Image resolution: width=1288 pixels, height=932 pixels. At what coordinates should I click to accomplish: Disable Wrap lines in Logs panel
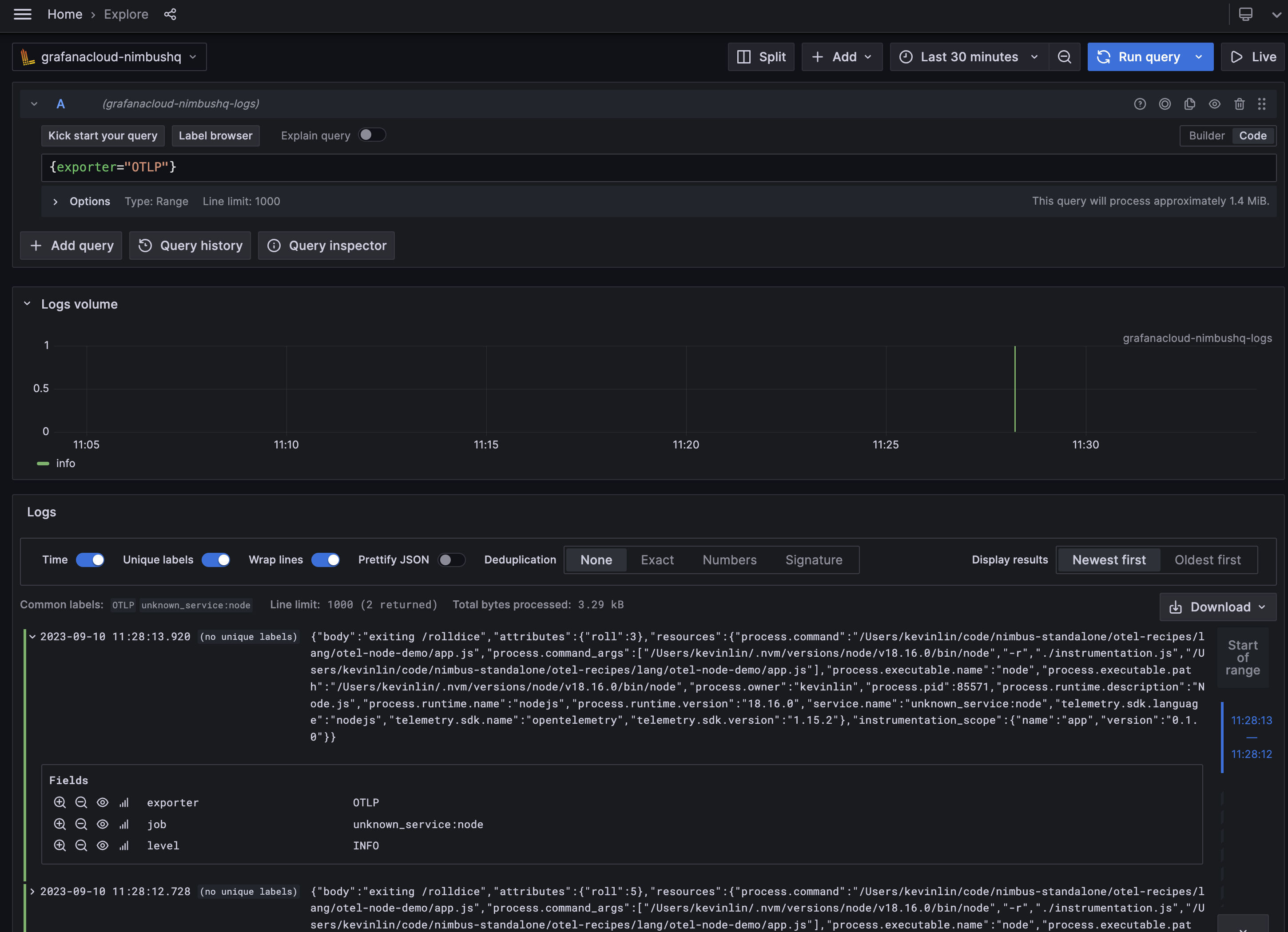point(326,559)
